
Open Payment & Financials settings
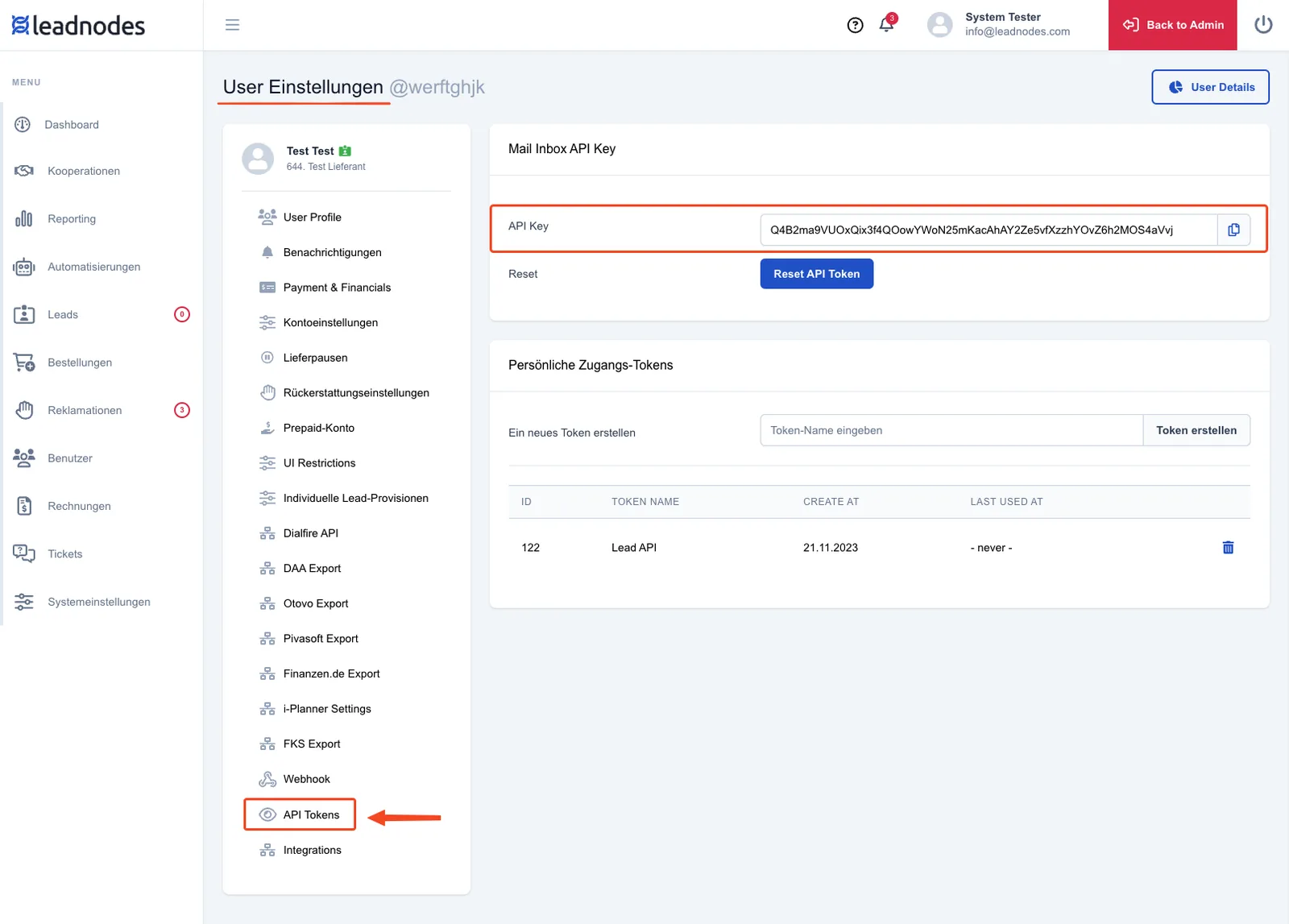(x=337, y=288)
